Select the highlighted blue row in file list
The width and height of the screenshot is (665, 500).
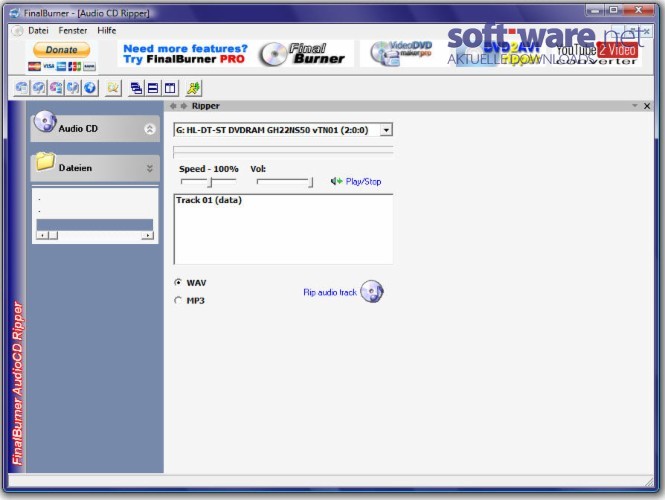pos(95,225)
